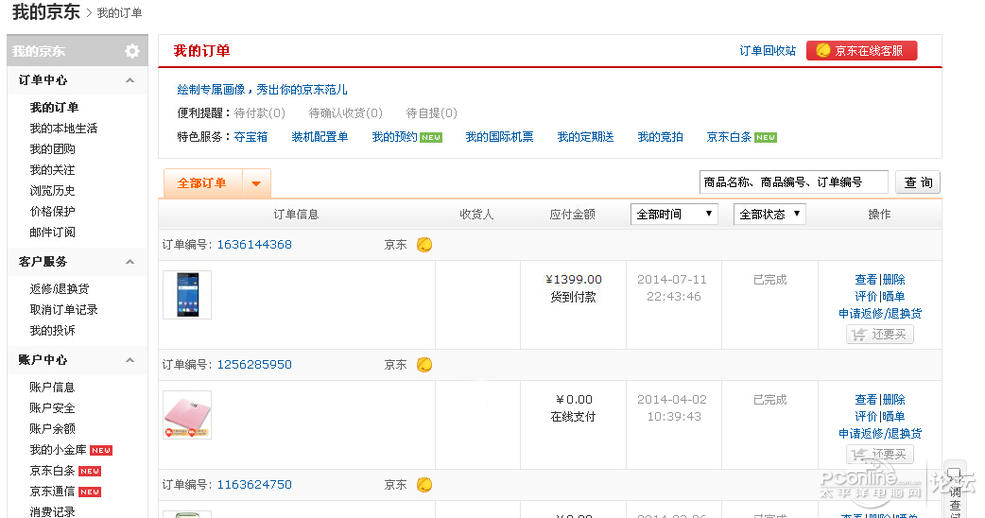Open 我的团购 in sidebar
Image resolution: width=985 pixels, height=518 pixels.
pos(52,149)
